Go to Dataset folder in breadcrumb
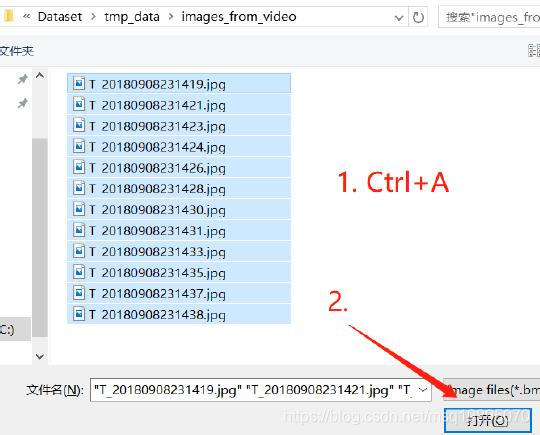This screenshot has height=435, width=540. click(60, 17)
